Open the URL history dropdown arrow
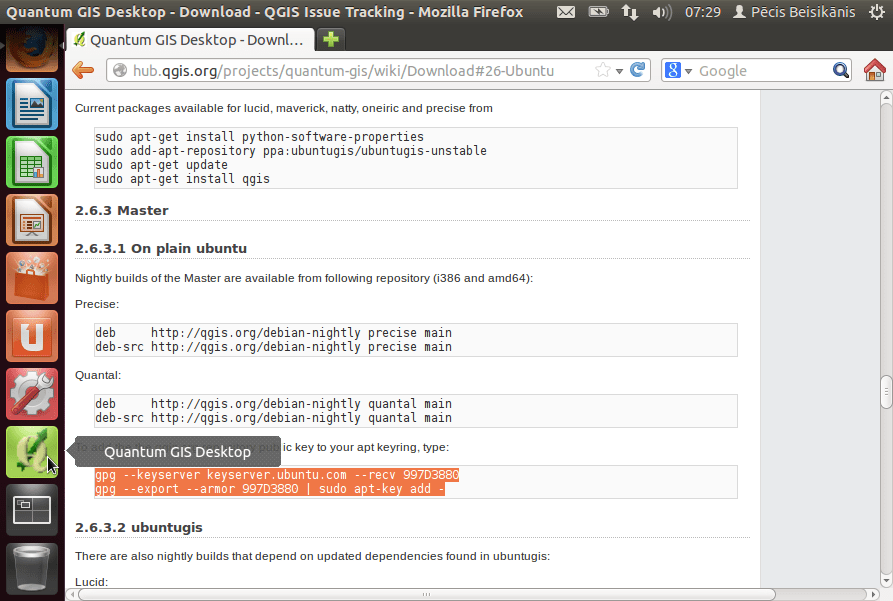The width and height of the screenshot is (893, 601). click(x=619, y=71)
